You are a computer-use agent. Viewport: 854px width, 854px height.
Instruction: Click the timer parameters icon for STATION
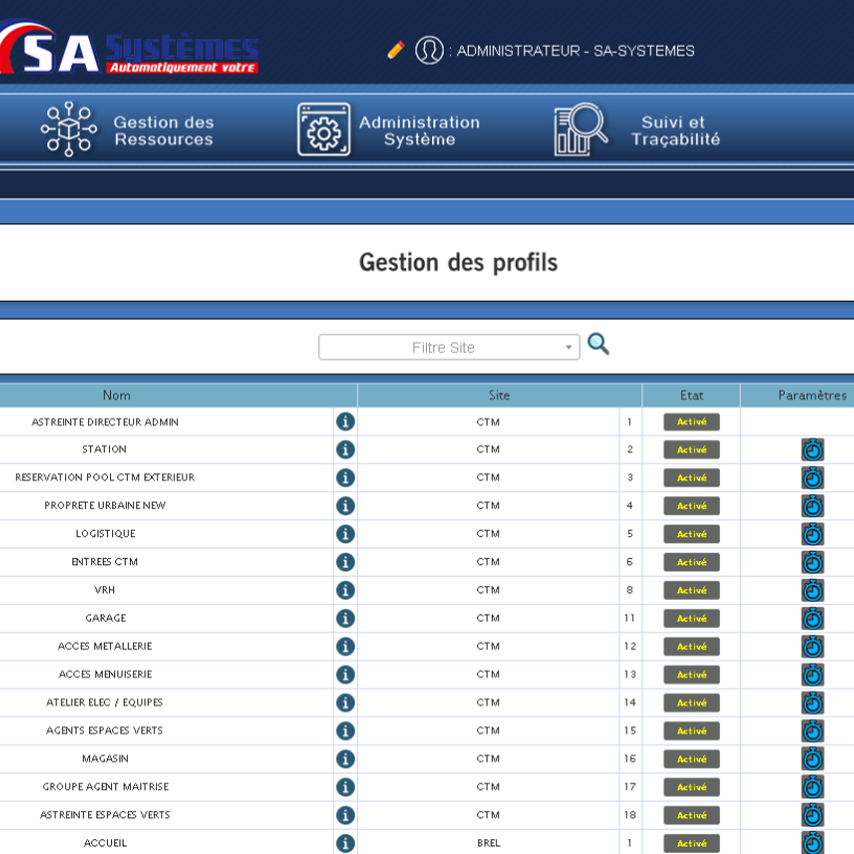(812, 450)
